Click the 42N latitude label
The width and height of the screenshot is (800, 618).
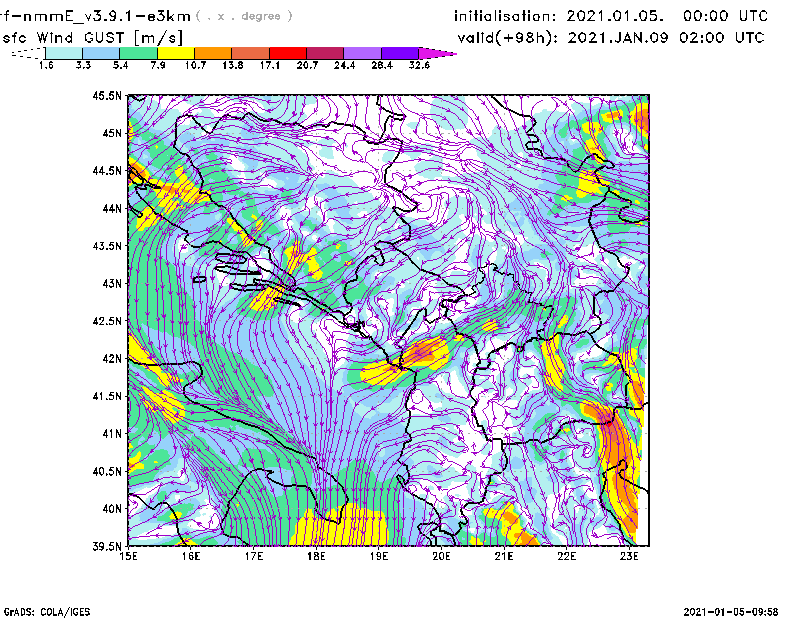coord(112,359)
